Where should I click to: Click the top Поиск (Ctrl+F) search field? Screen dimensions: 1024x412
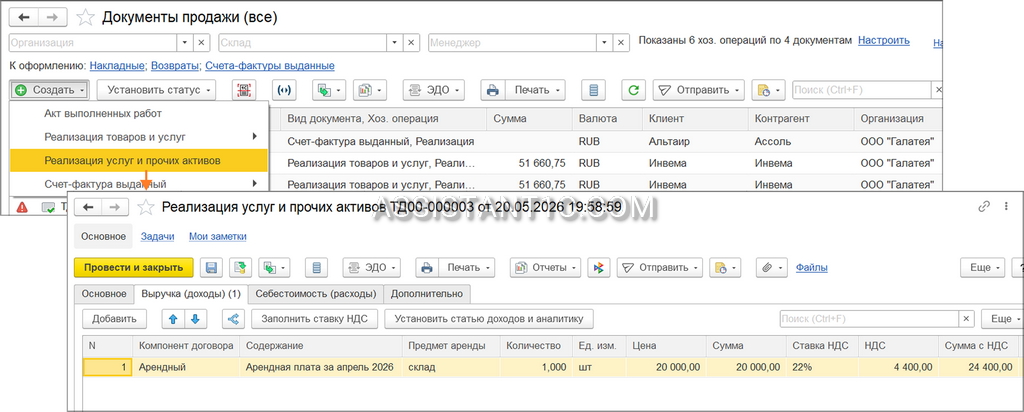[862, 90]
